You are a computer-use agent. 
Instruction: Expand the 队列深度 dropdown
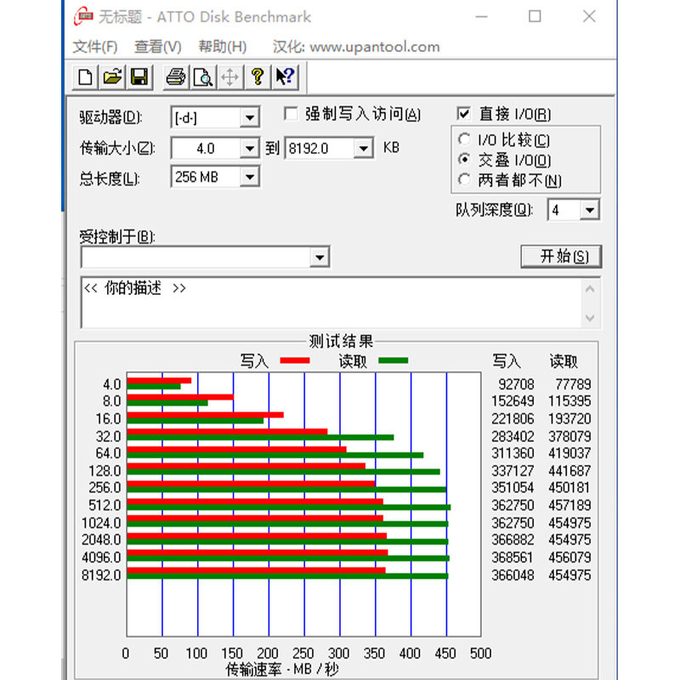pos(589,210)
